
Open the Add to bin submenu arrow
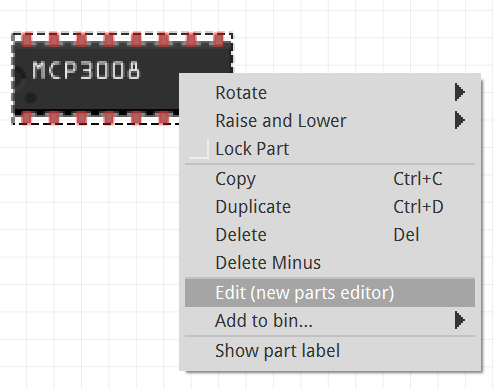click(x=460, y=321)
